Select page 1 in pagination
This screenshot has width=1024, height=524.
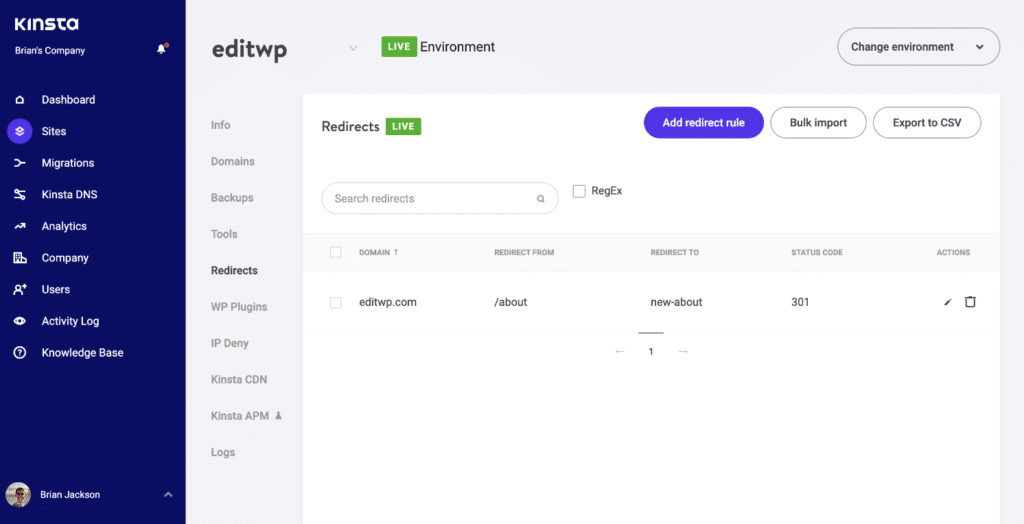(651, 352)
